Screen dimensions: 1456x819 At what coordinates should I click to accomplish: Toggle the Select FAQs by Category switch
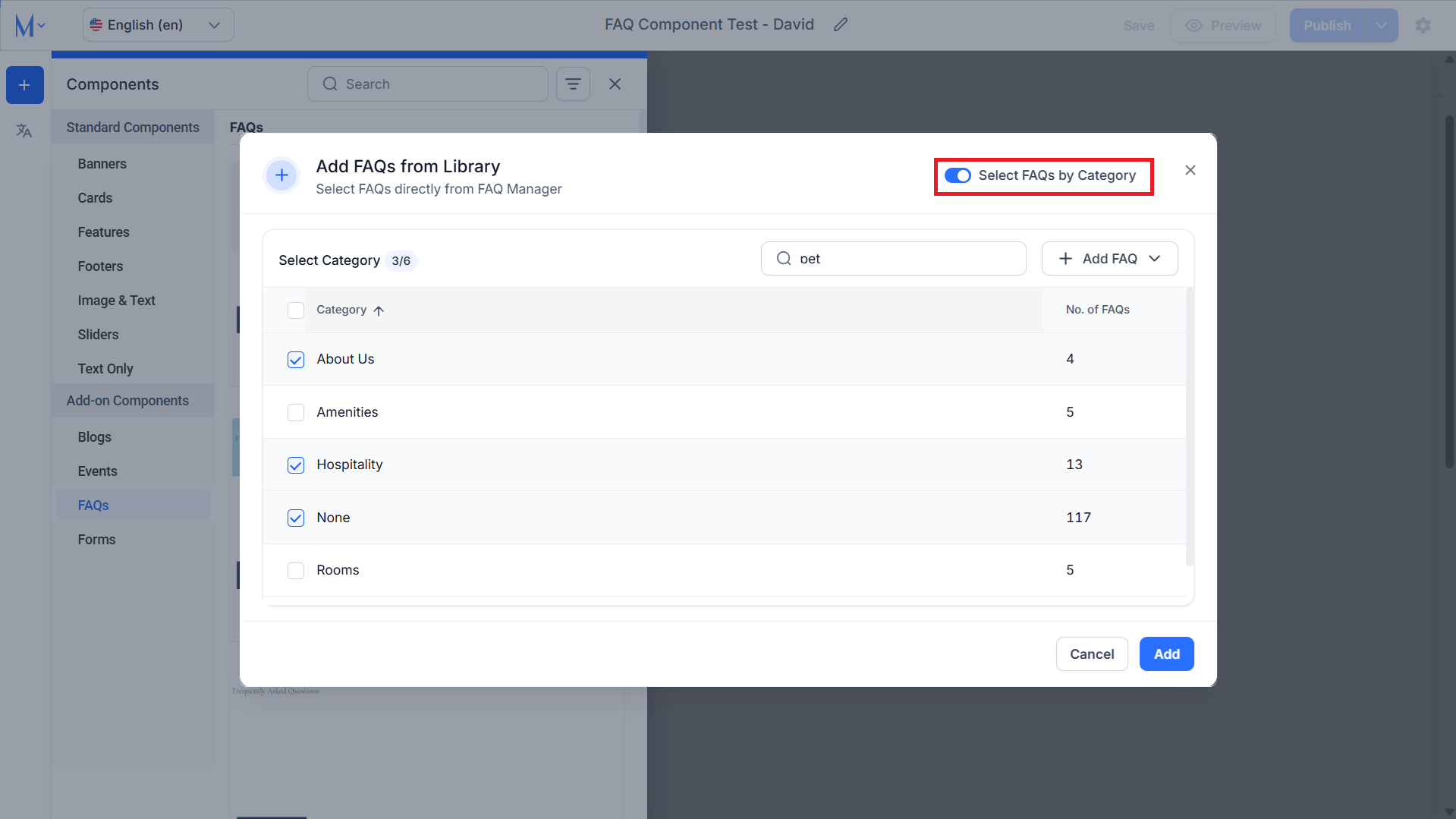click(x=958, y=175)
